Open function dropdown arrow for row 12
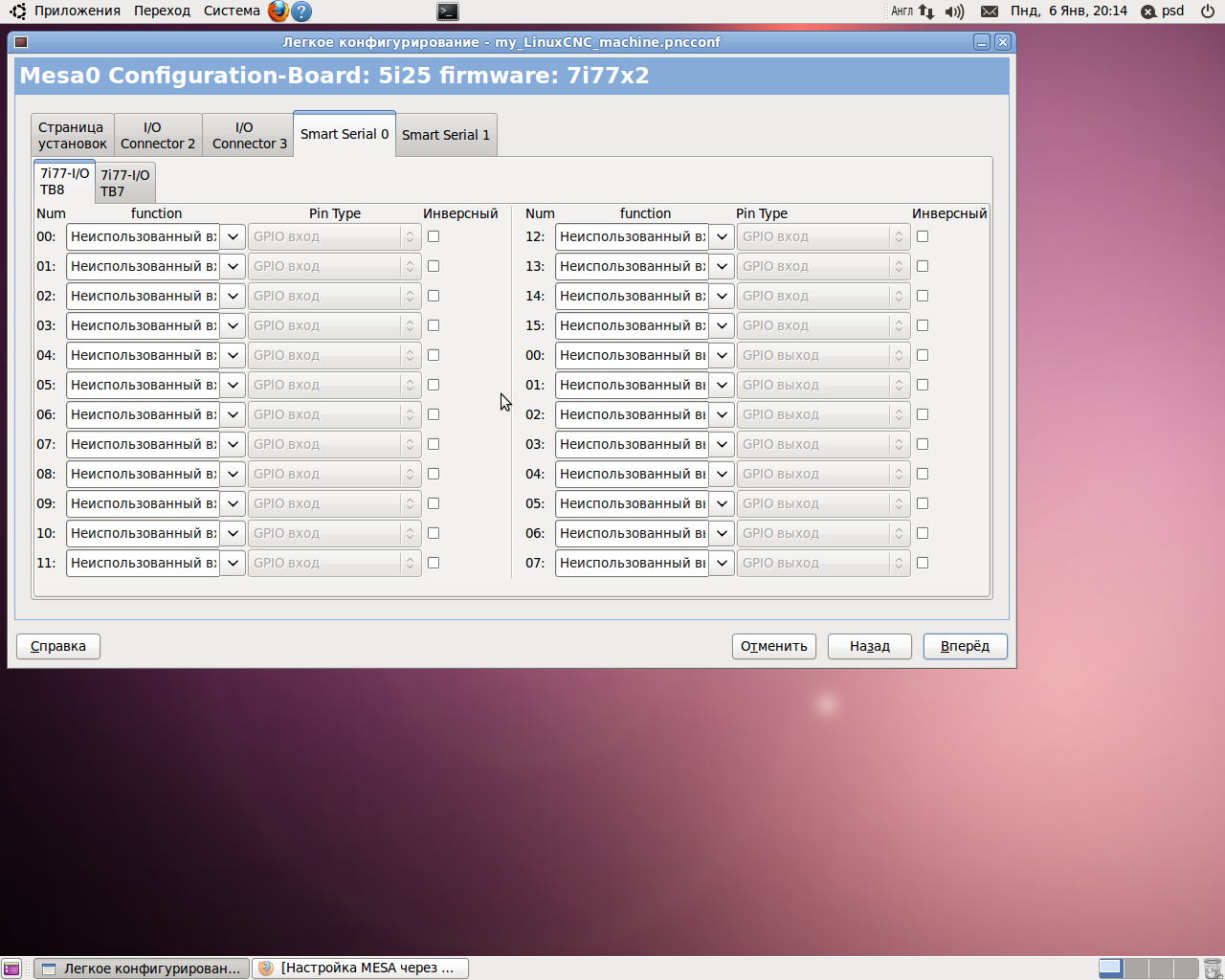This screenshot has height=980, width=1225. click(x=722, y=236)
